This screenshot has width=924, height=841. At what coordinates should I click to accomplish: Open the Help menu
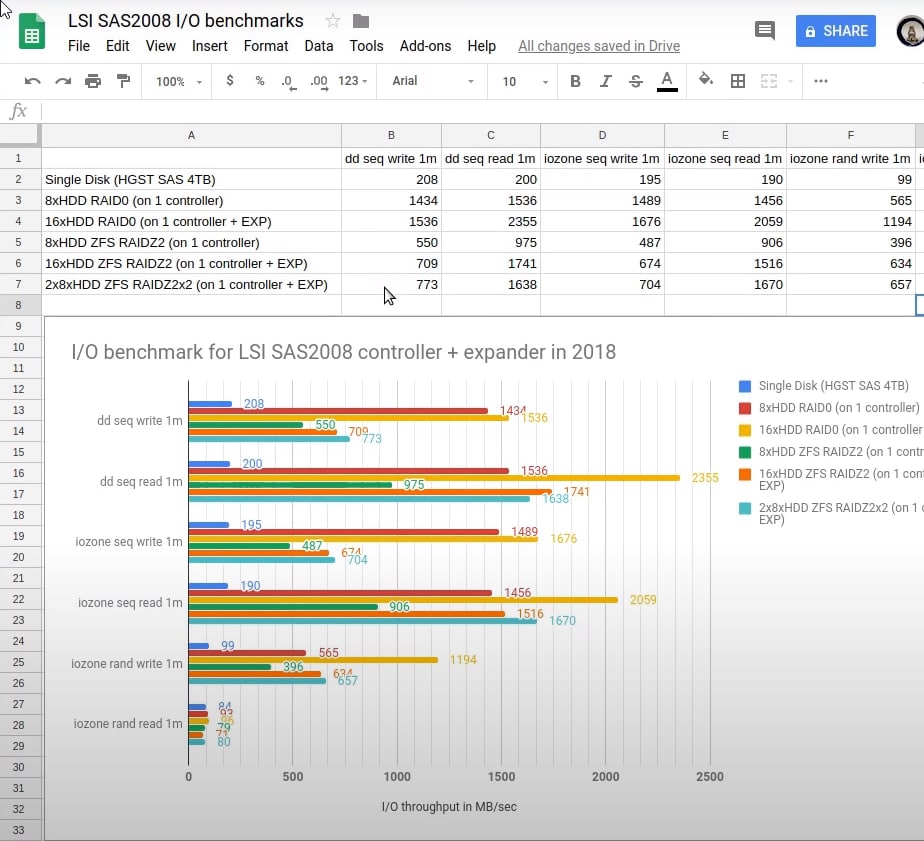[x=481, y=46]
